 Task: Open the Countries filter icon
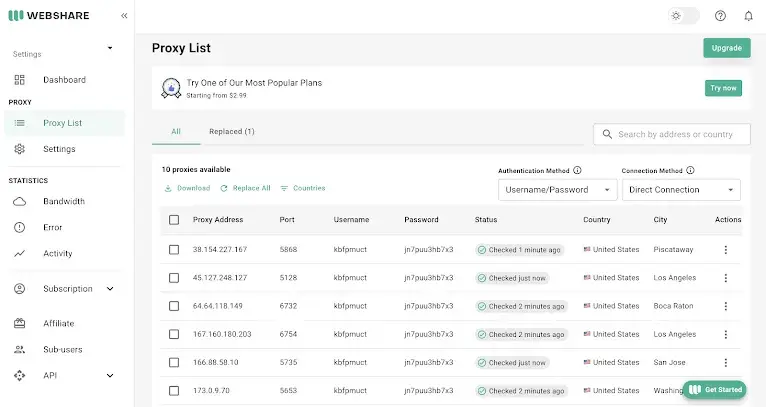tap(284, 188)
